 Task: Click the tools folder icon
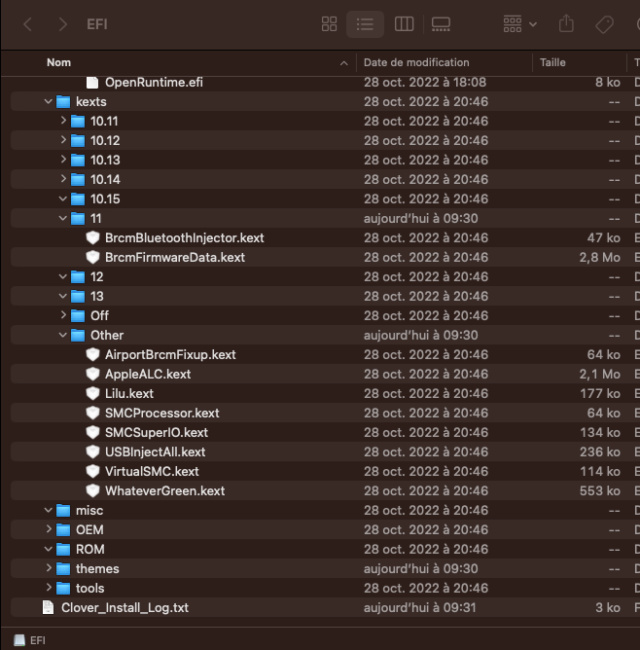pos(63,588)
